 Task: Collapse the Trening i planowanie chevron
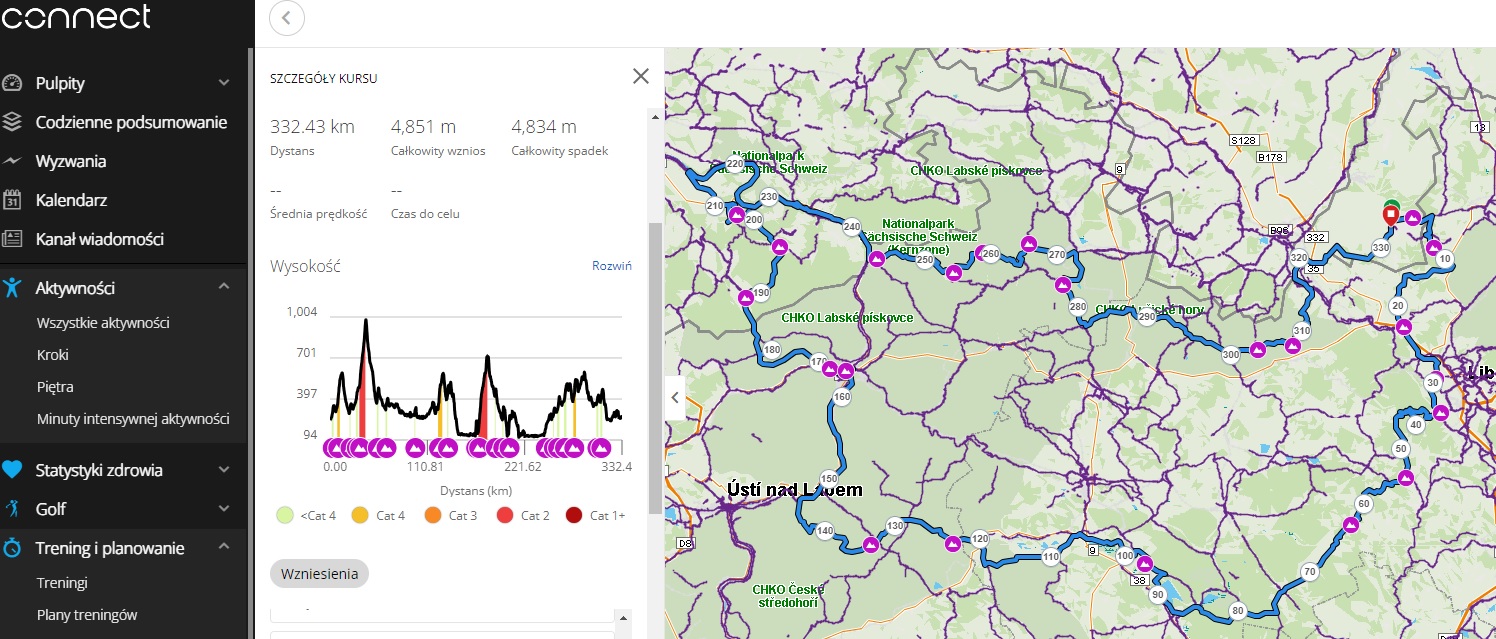click(x=224, y=547)
